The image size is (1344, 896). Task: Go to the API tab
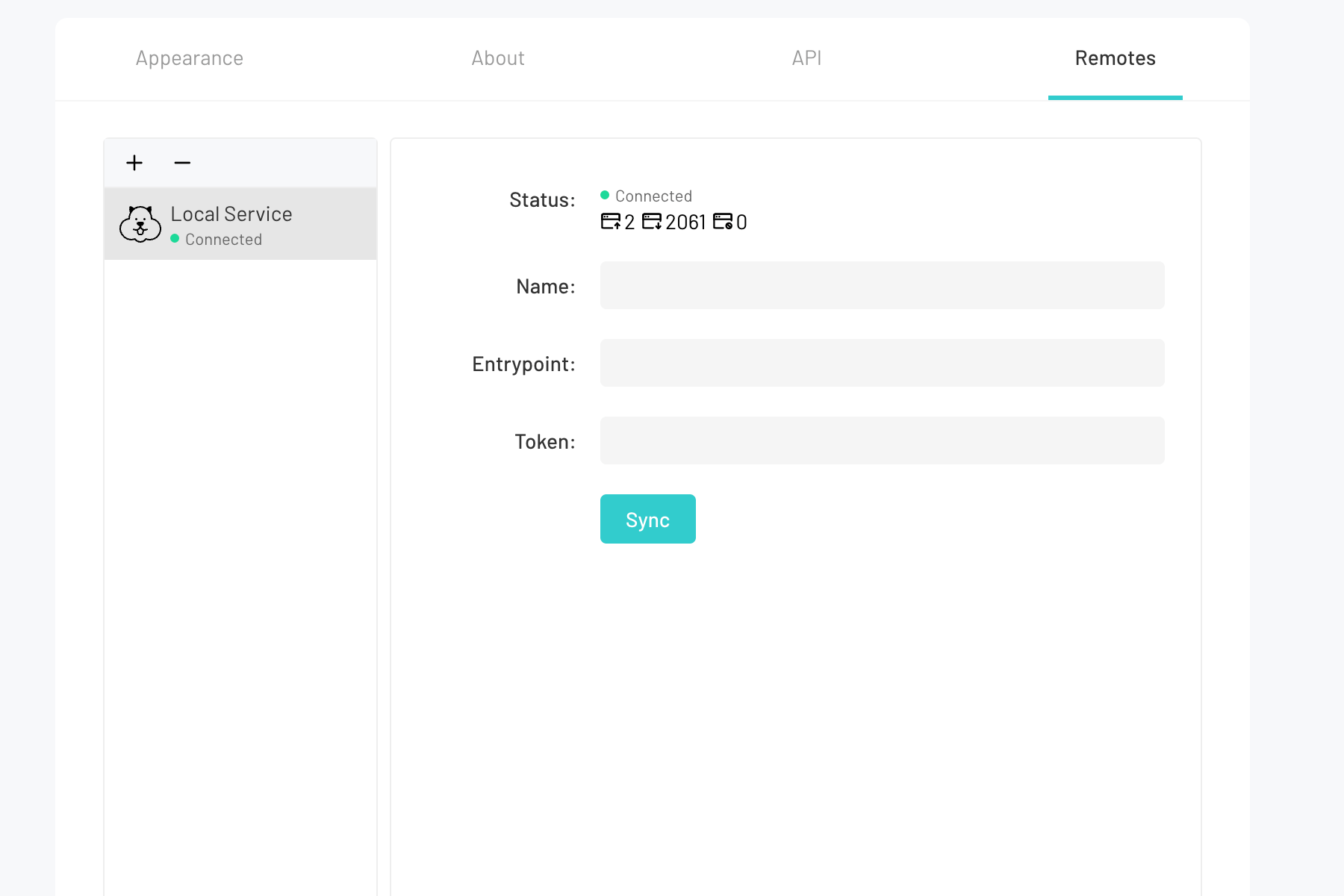(x=806, y=58)
